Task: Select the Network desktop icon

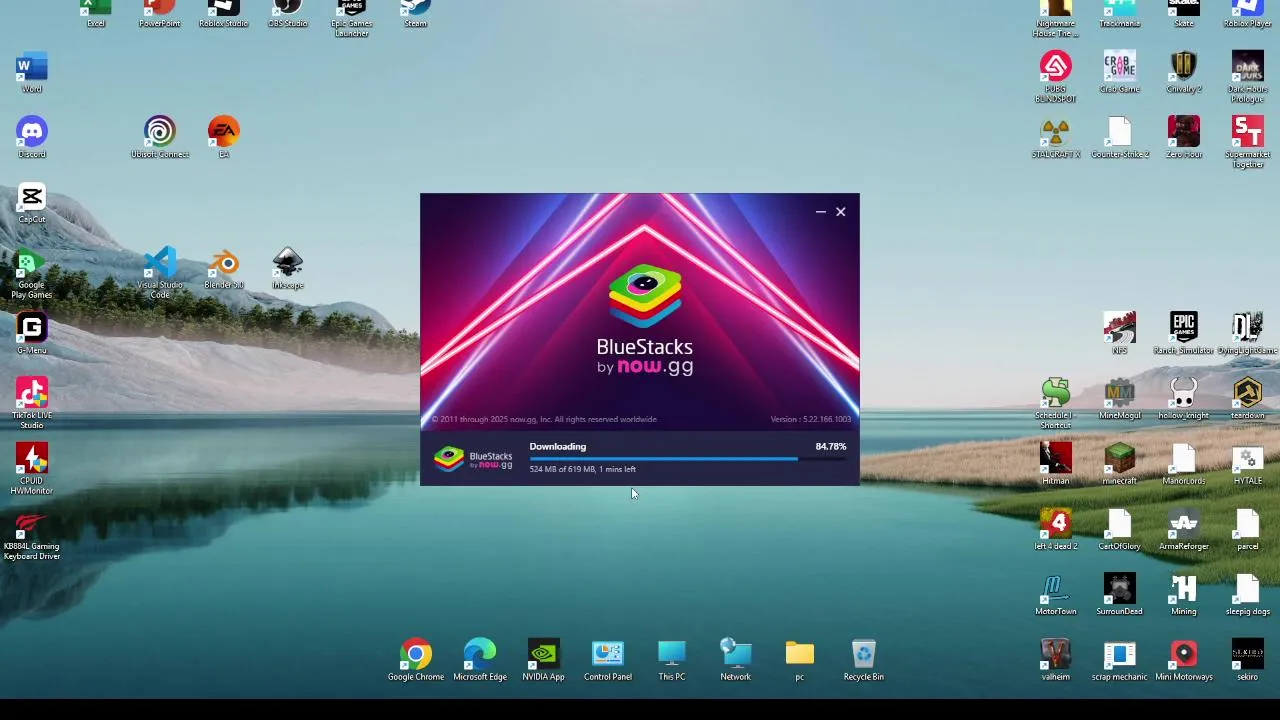Action: [x=736, y=661]
